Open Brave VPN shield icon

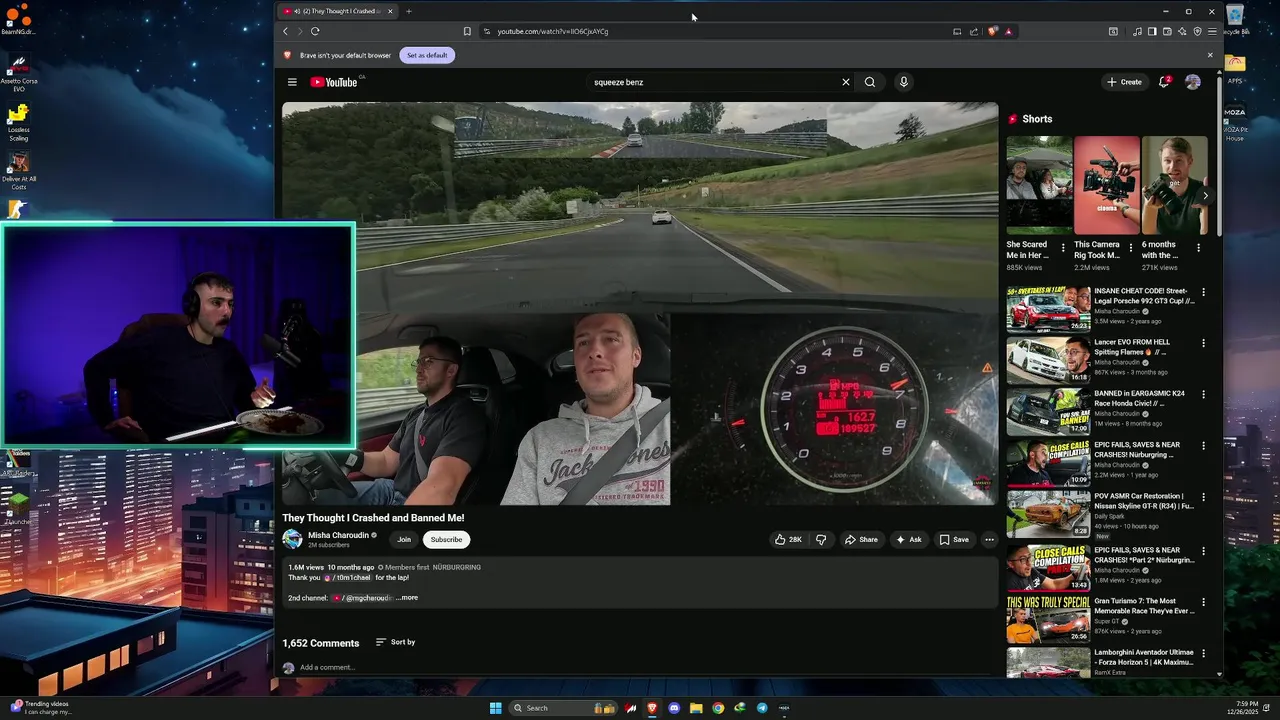coord(1197,31)
